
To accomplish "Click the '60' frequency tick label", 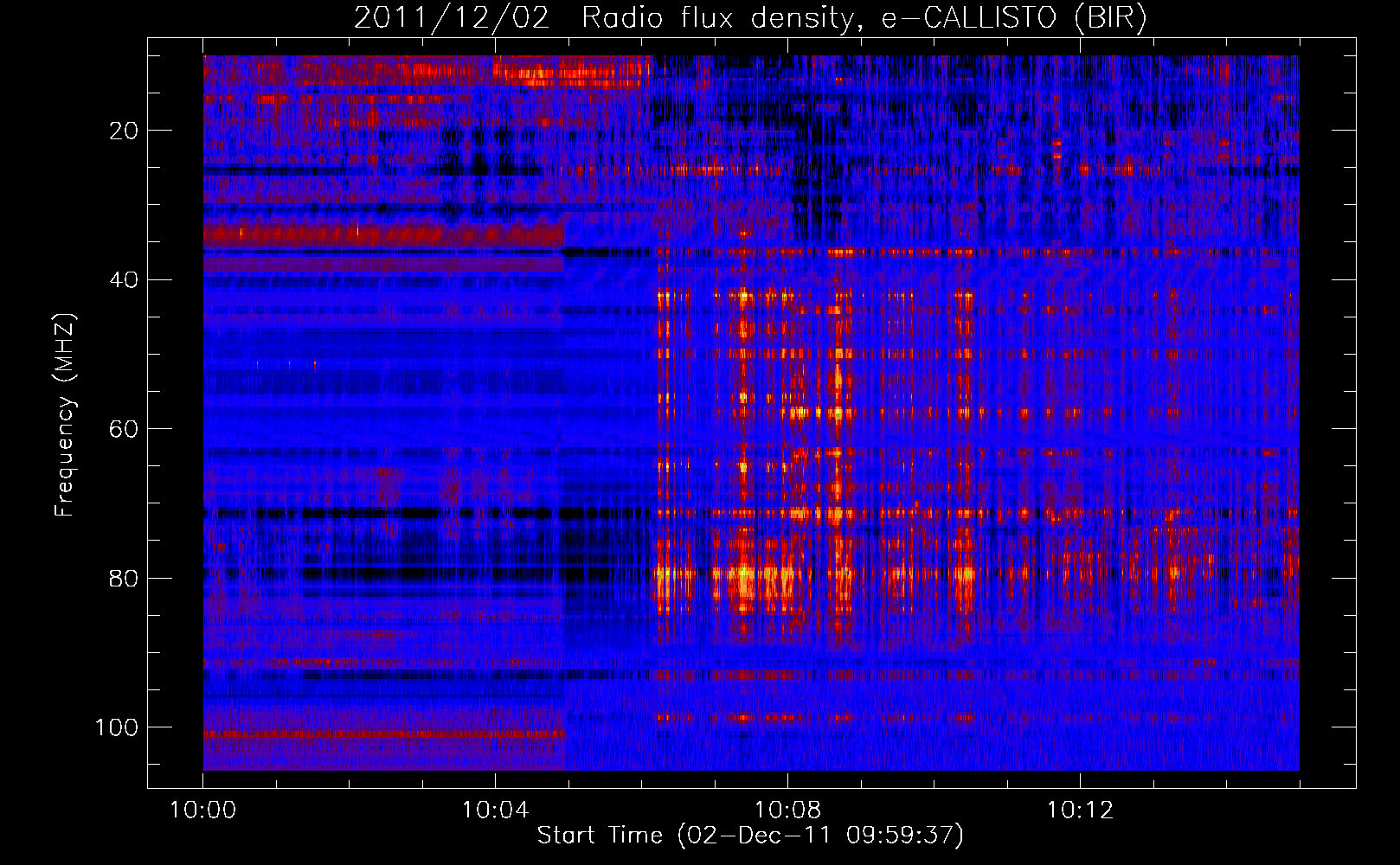I will [x=125, y=429].
